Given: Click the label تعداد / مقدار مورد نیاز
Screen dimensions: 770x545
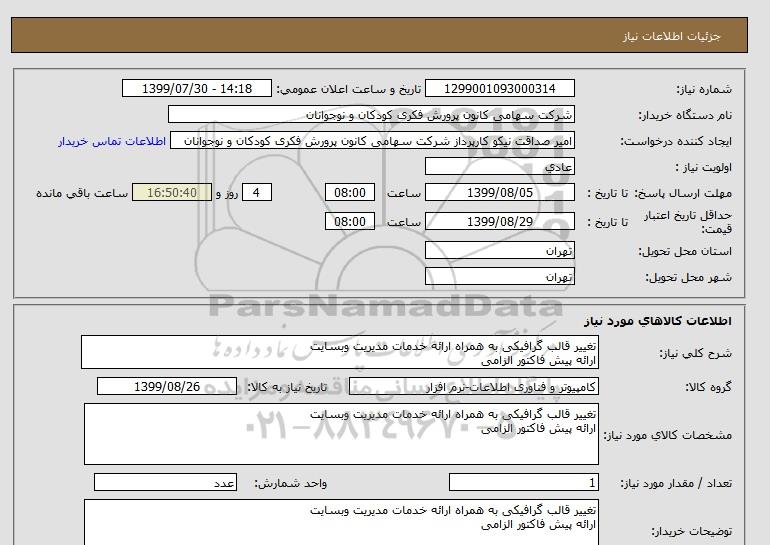Looking at the screenshot, I should (676, 483).
